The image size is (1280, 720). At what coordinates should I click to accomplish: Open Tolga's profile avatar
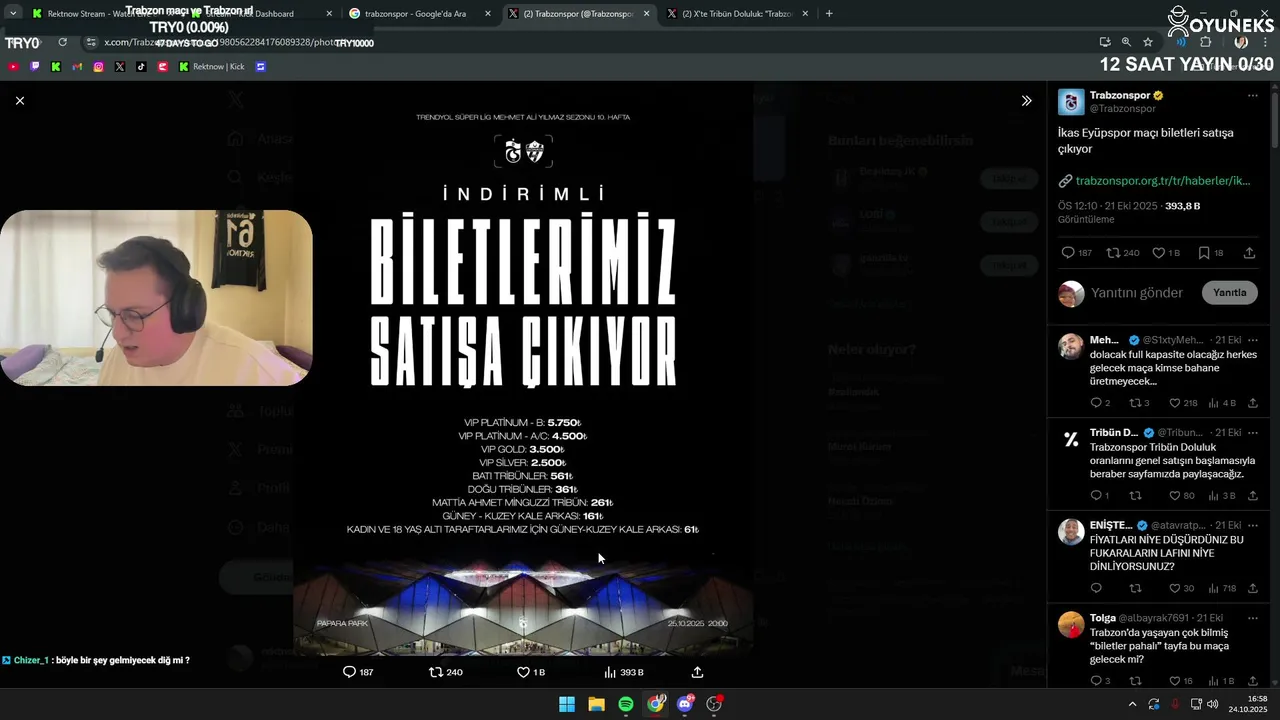pos(1071,625)
